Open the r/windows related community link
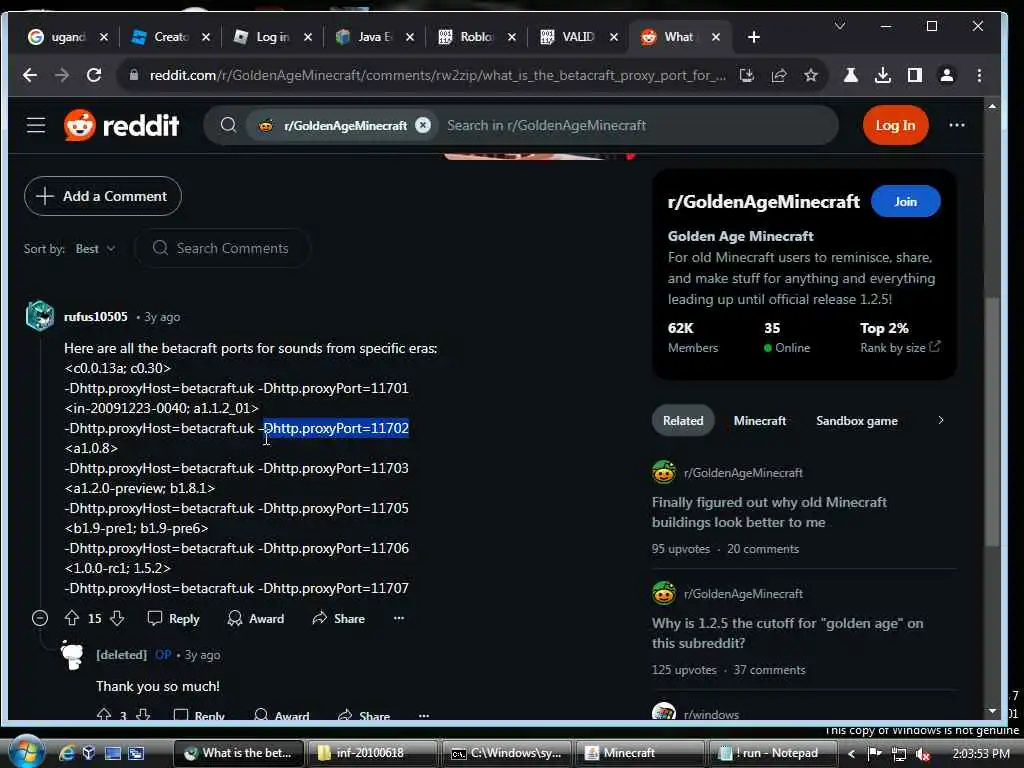This screenshot has height=768, width=1024. (x=711, y=714)
